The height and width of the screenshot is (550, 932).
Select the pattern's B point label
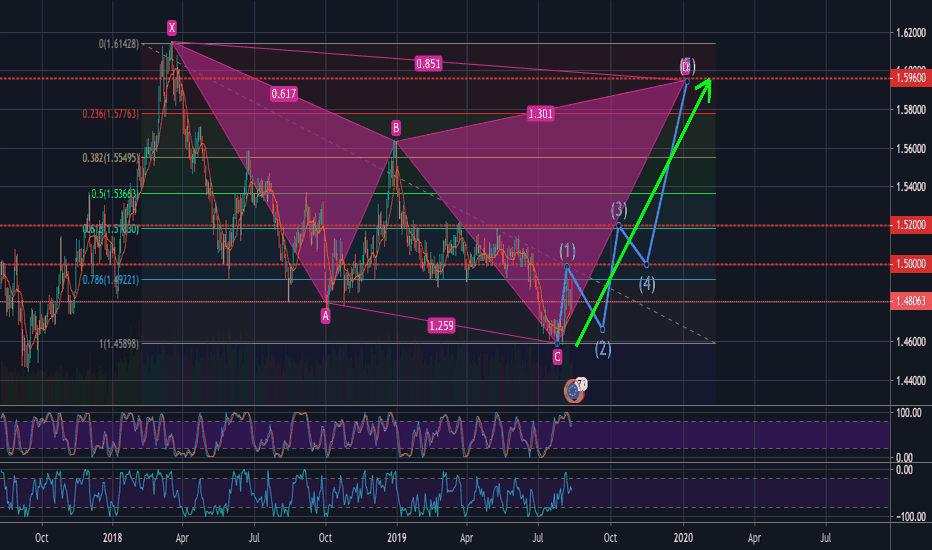[396, 128]
